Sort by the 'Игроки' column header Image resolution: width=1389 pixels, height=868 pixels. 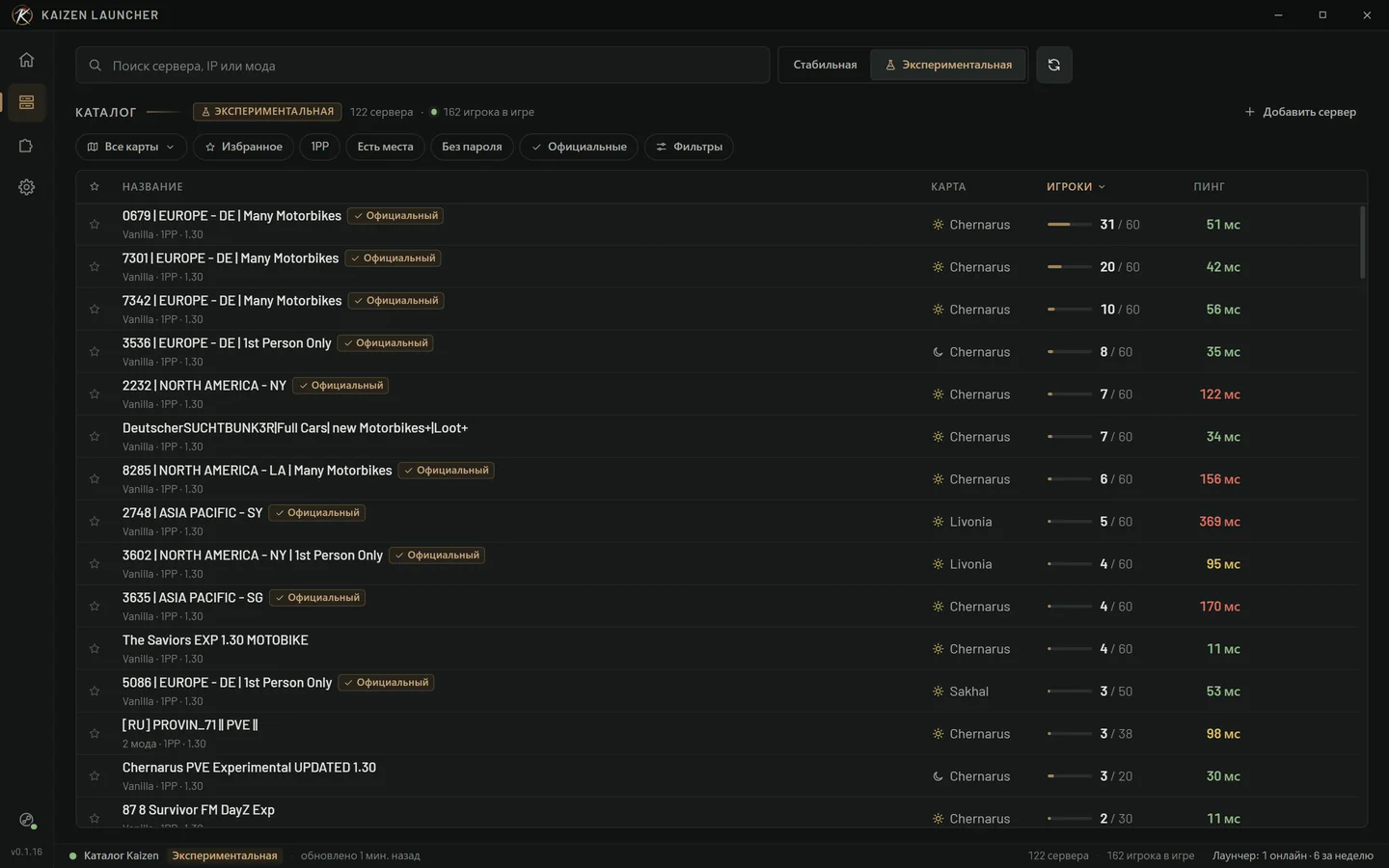[x=1076, y=187]
